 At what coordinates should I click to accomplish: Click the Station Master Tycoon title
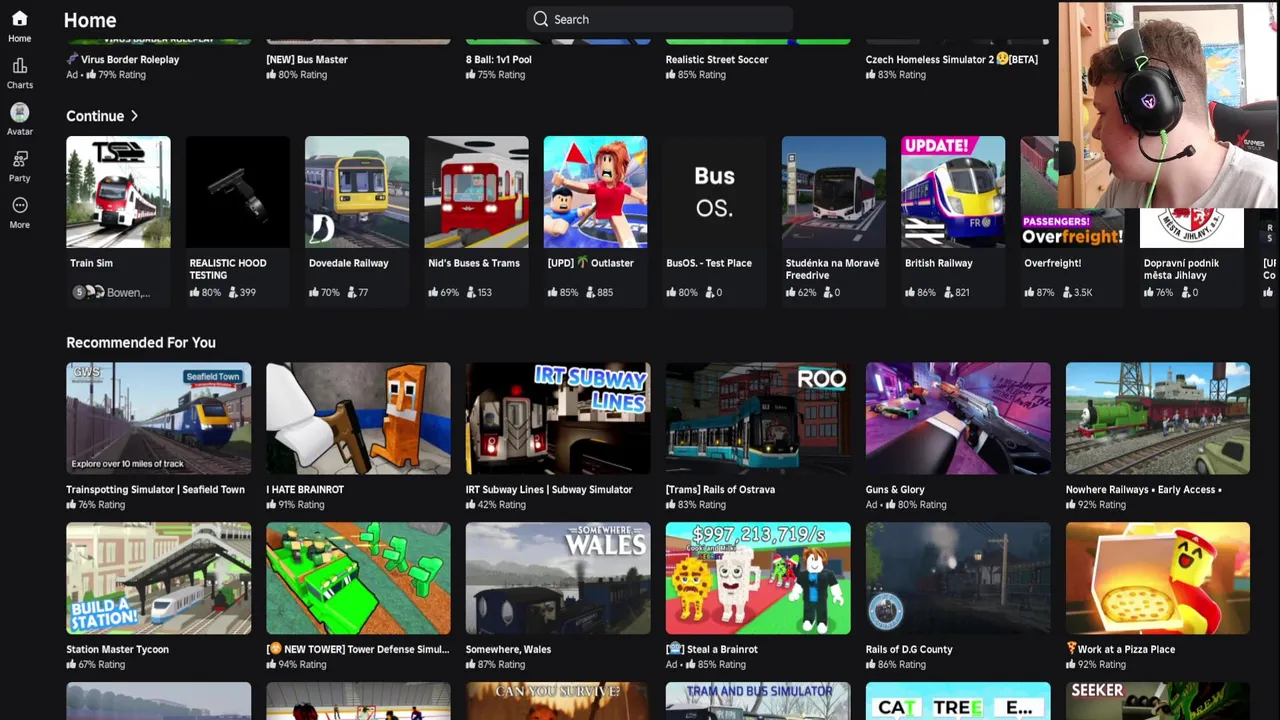[117, 649]
